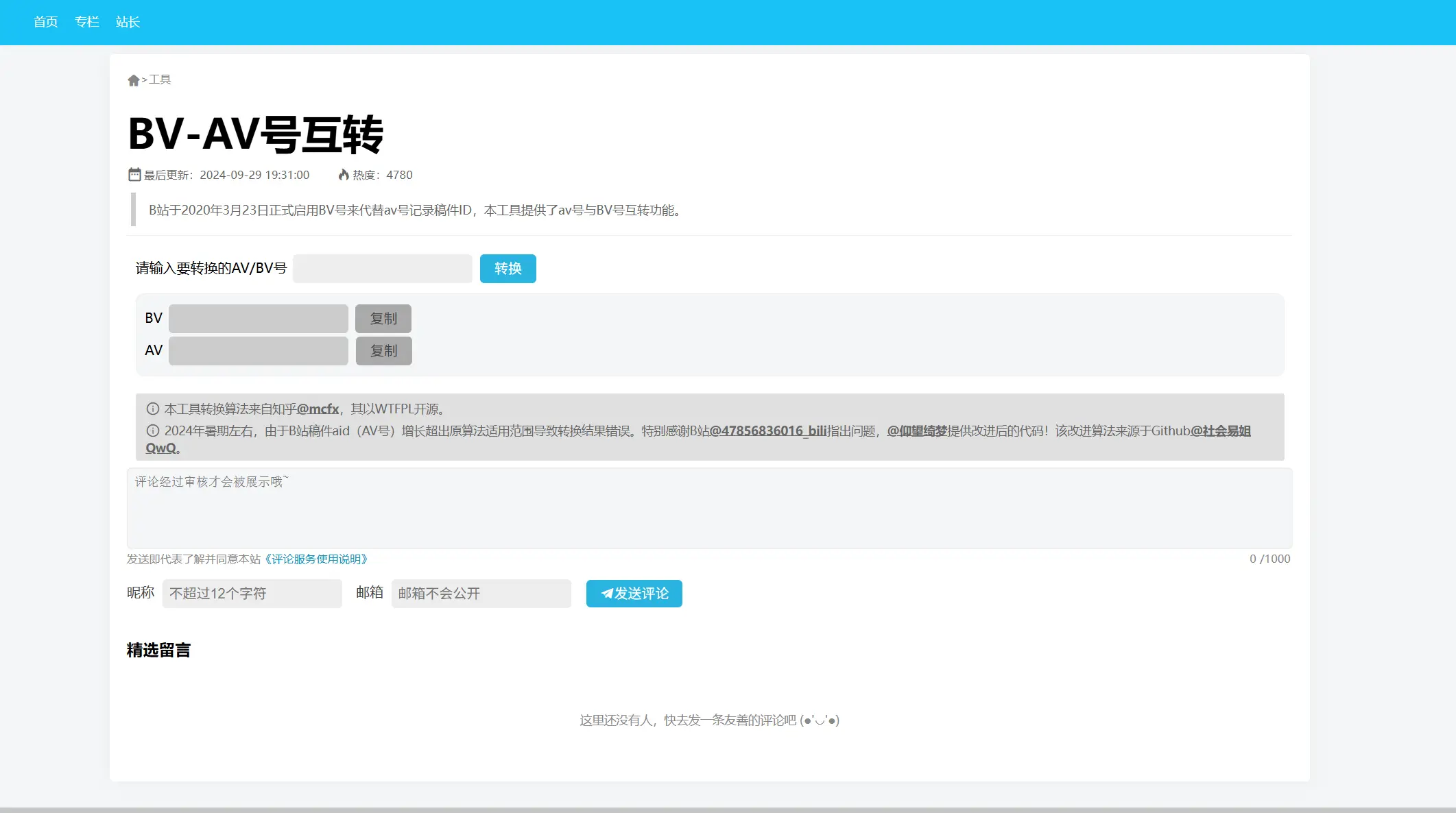
Task: Open the 站长 menu item
Action: pyautogui.click(x=128, y=22)
